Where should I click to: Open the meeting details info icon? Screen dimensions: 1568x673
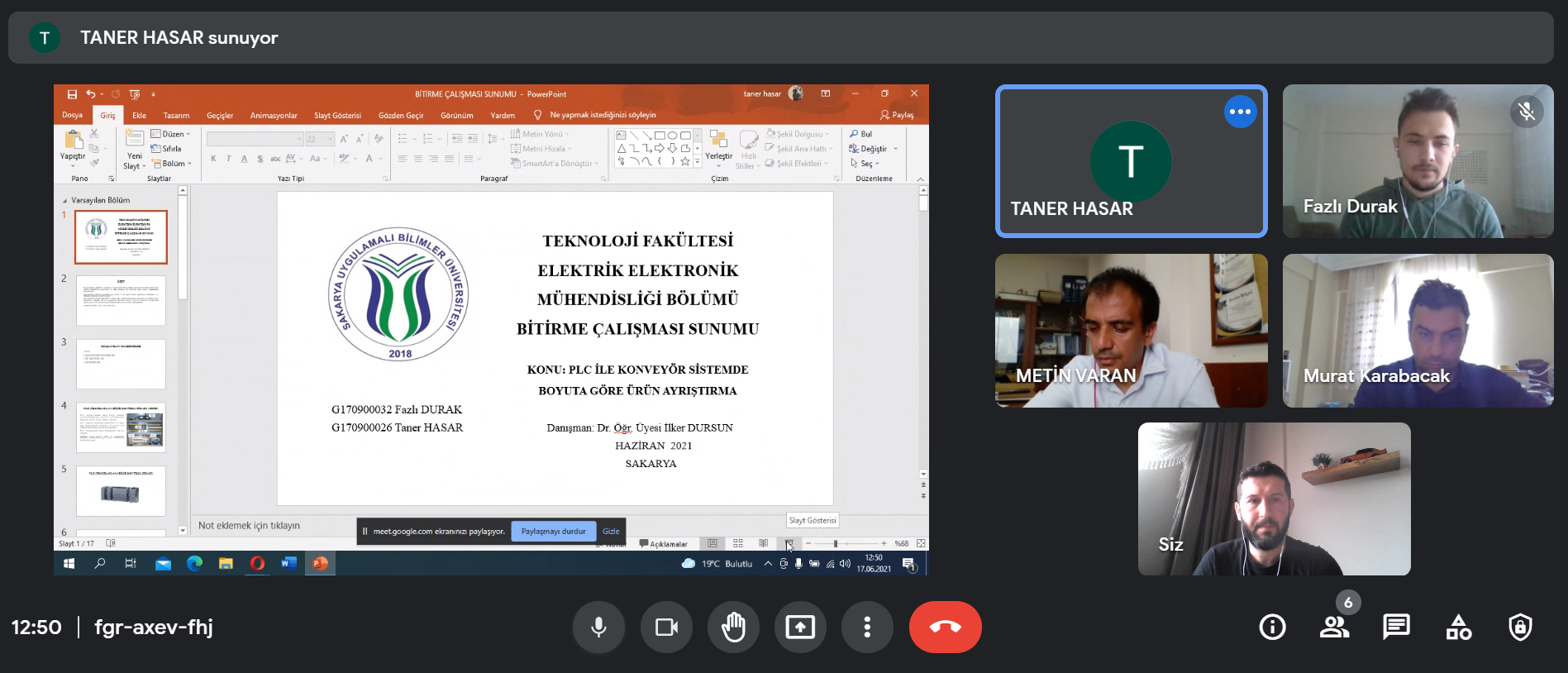click(1272, 628)
